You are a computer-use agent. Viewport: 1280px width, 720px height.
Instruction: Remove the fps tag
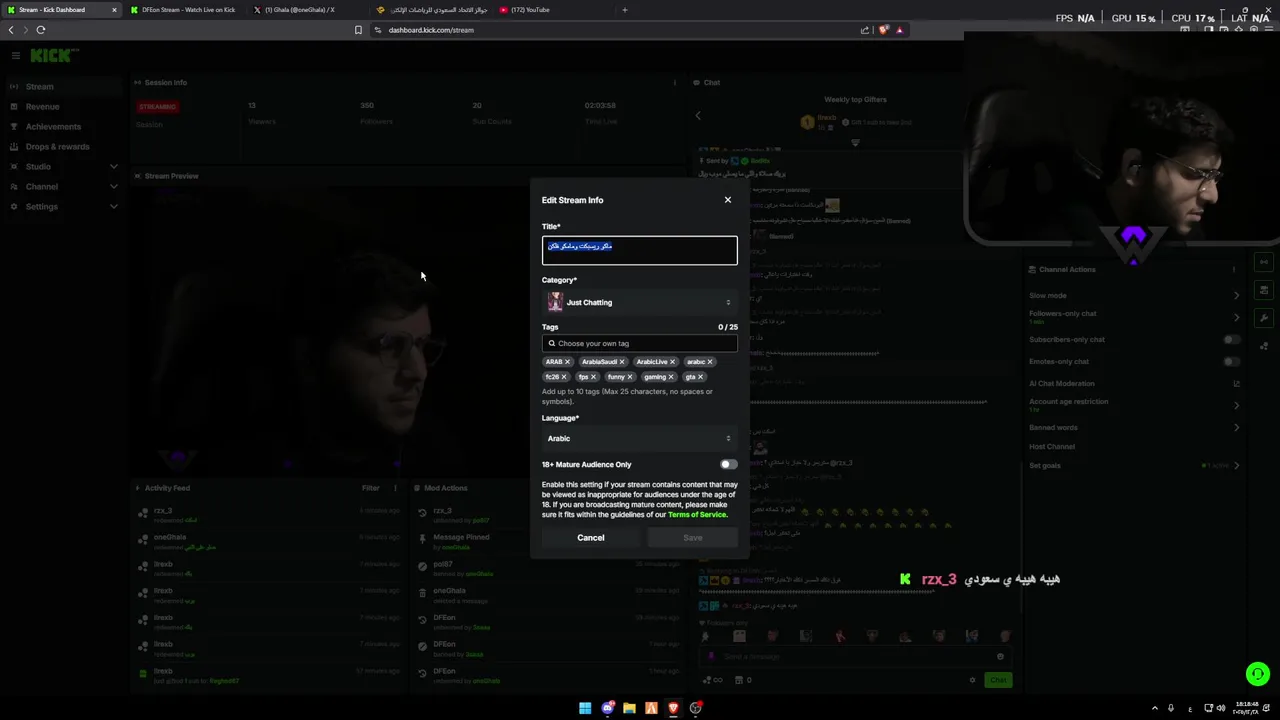tap(593, 377)
